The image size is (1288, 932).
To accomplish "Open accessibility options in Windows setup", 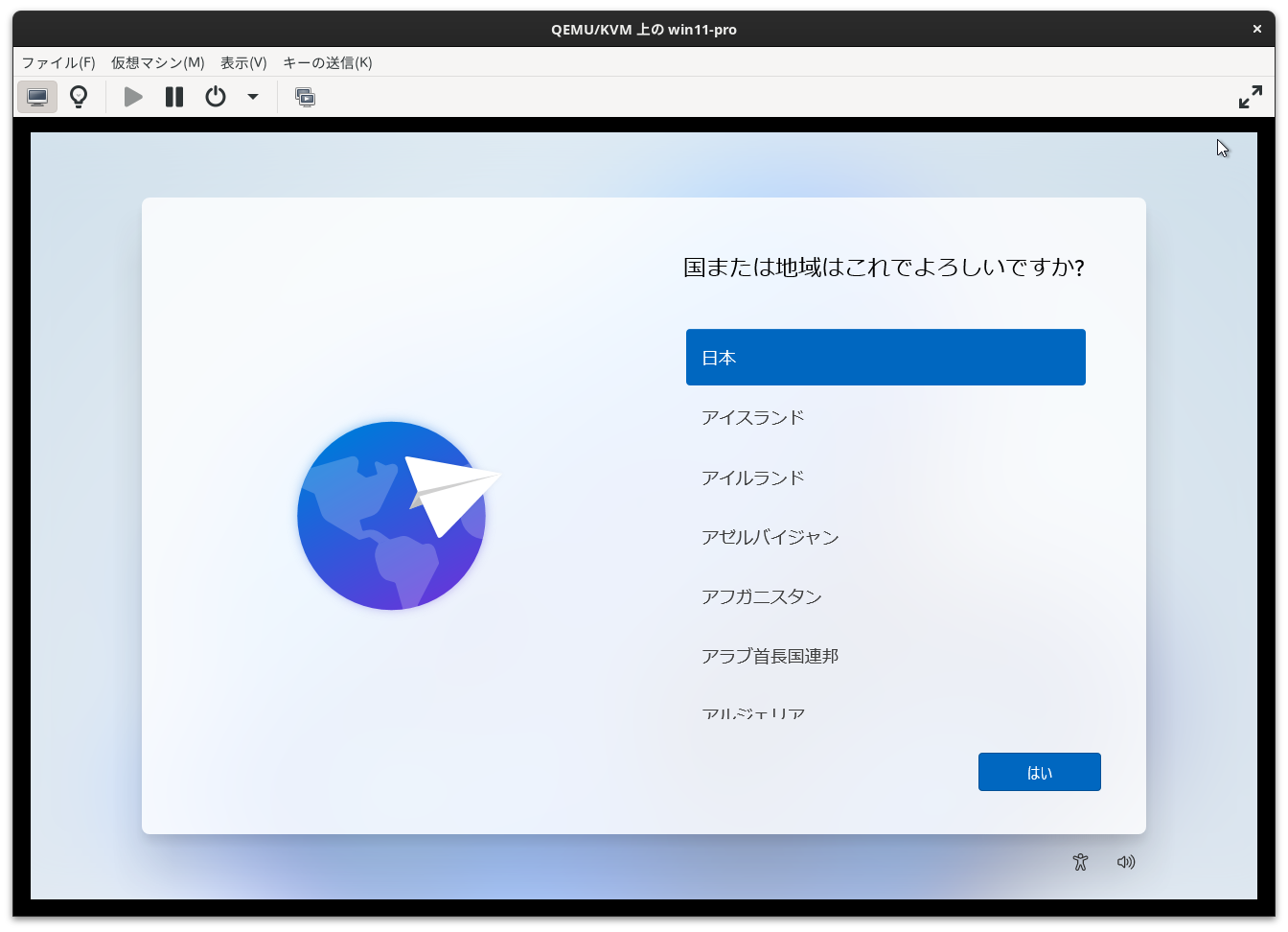I will point(1080,861).
